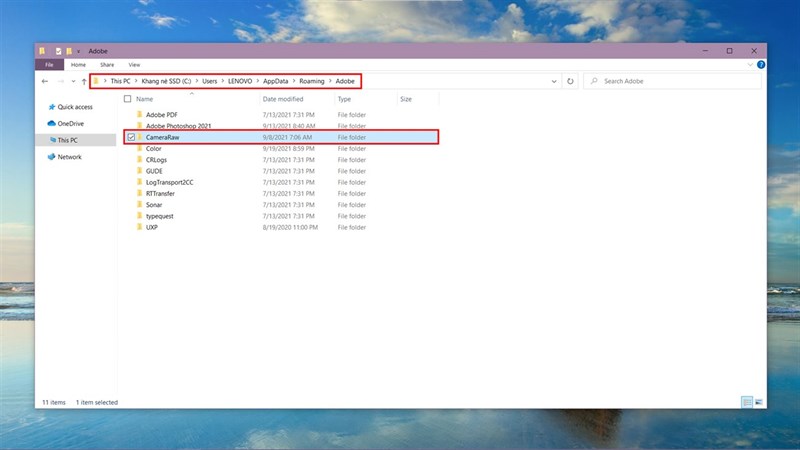Select the typequest folder
The height and width of the screenshot is (450, 800).
[160, 216]
